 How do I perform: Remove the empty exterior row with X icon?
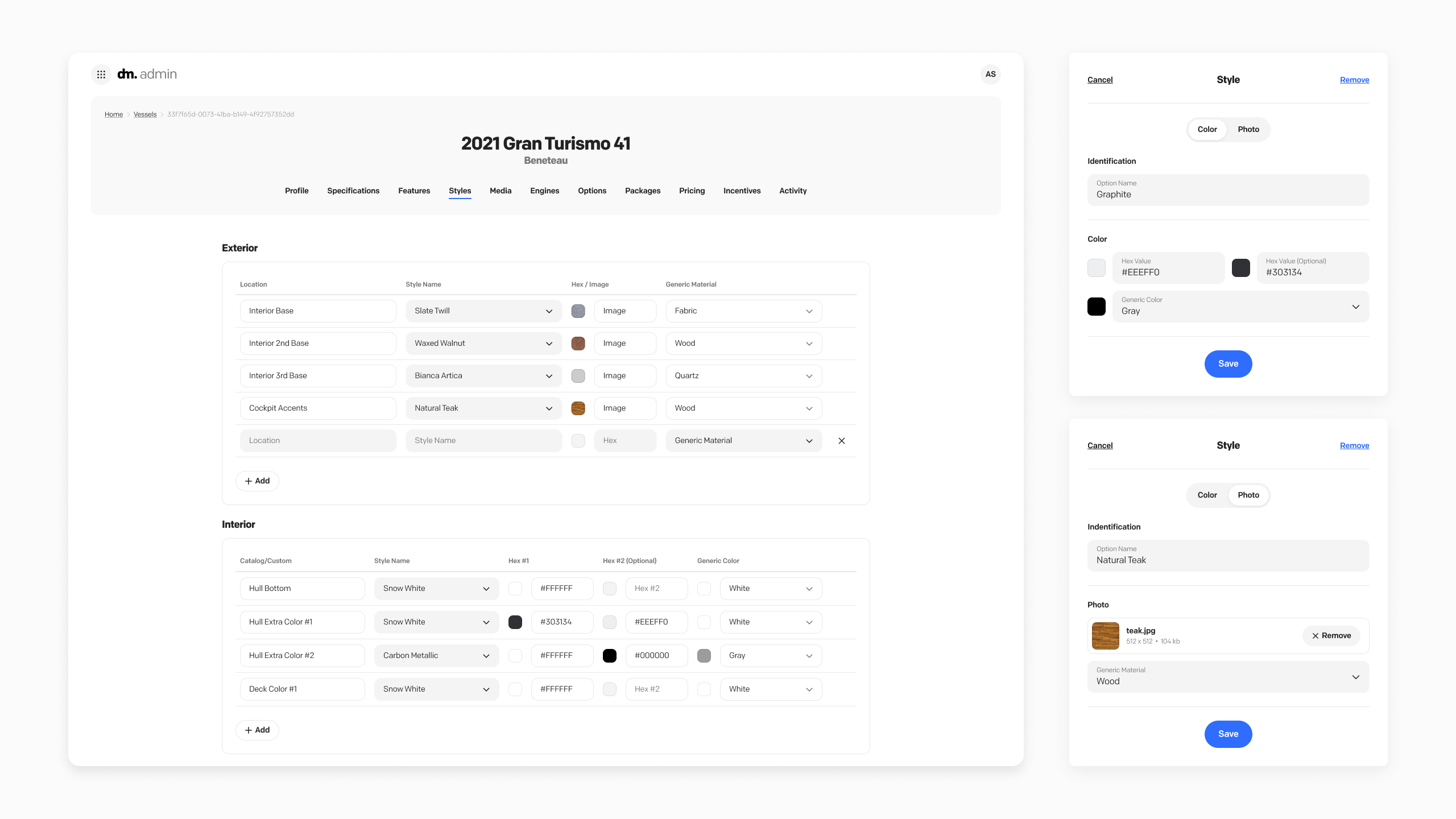[x=842, y=441]
